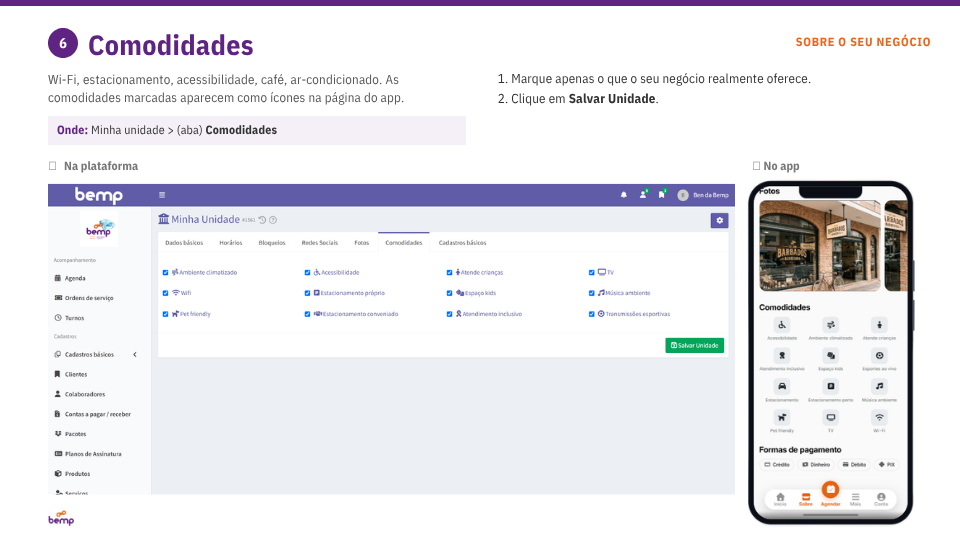Open the Horários tab
The width and height of the screenshot is (960, 540).
[231, 243]
